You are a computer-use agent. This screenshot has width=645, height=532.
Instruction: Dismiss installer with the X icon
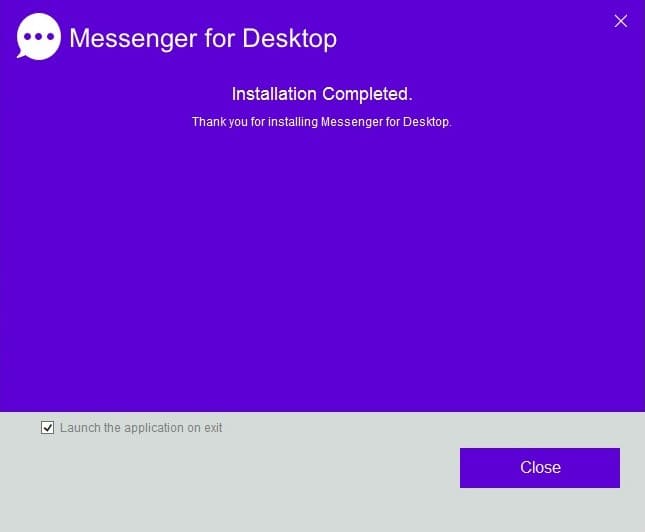pyautogui.click(x=621, y=21)
